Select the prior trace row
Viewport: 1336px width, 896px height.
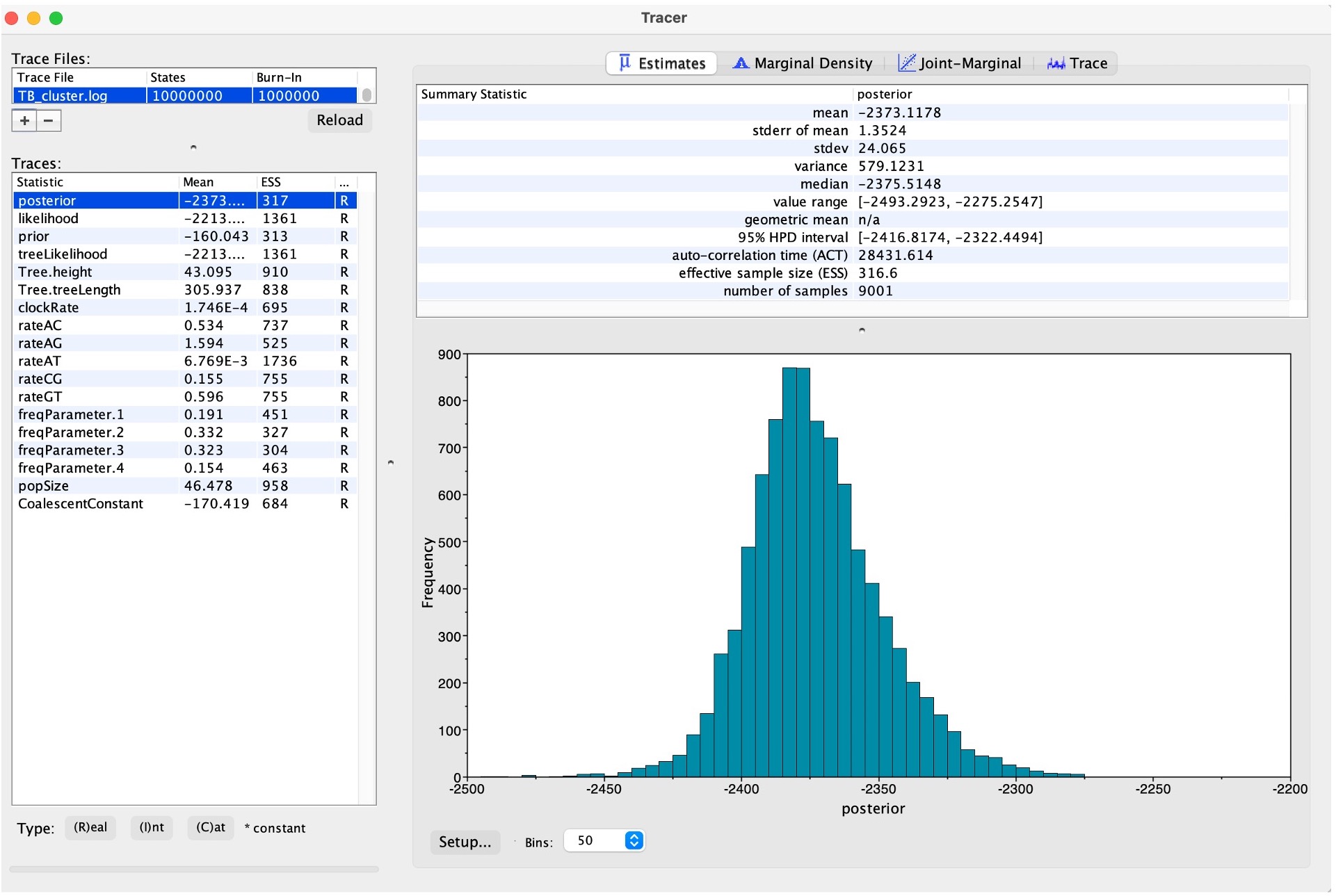coord(185,236)
